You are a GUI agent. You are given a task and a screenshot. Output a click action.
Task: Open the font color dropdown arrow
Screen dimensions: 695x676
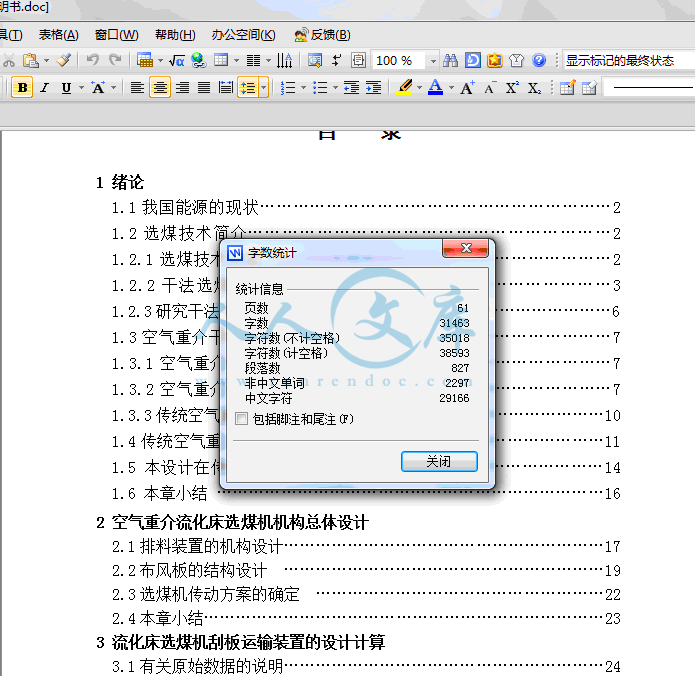tap(451, 88)
